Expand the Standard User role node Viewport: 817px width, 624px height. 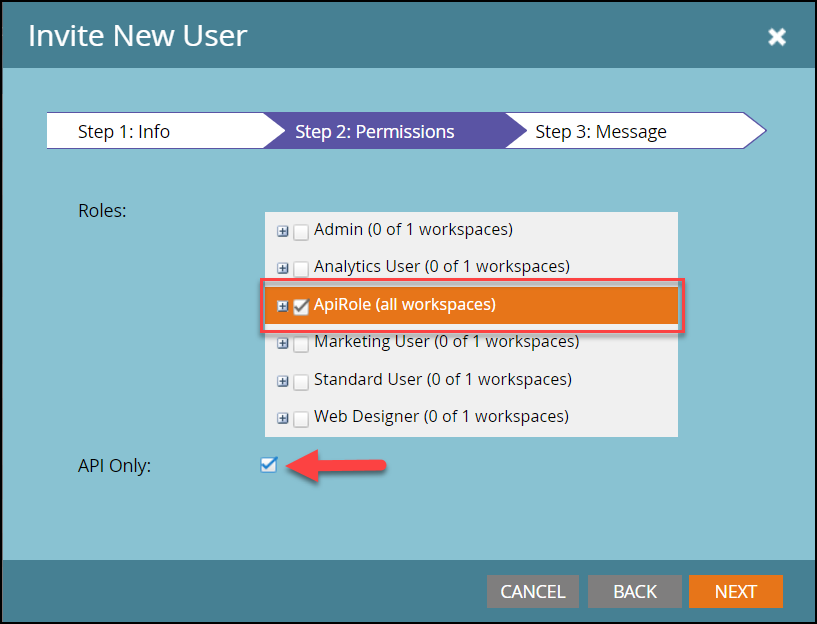[283, 381]
